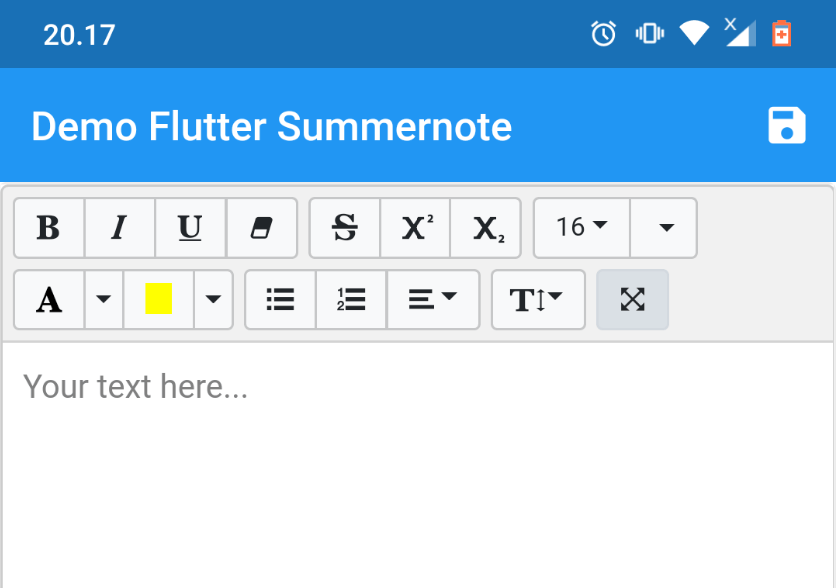Apply strikethrough to text
This screenshot has width=836, height=588.
pos(344,228)
